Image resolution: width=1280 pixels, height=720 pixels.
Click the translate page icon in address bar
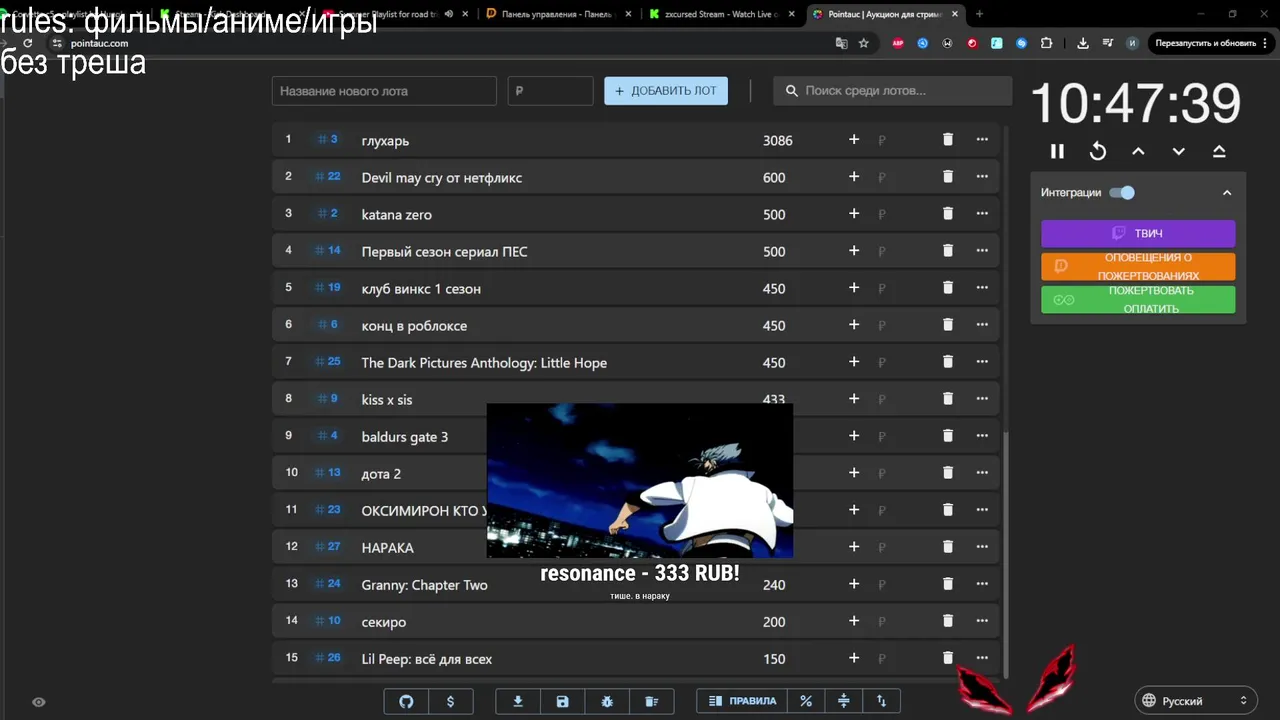point(841,43)
